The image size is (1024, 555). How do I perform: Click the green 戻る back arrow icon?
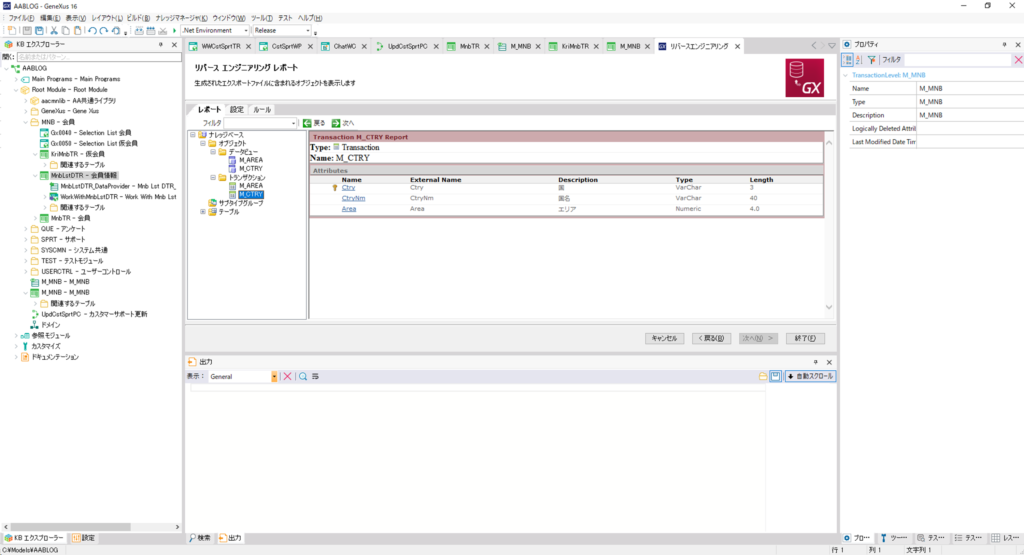pos(308,123)
